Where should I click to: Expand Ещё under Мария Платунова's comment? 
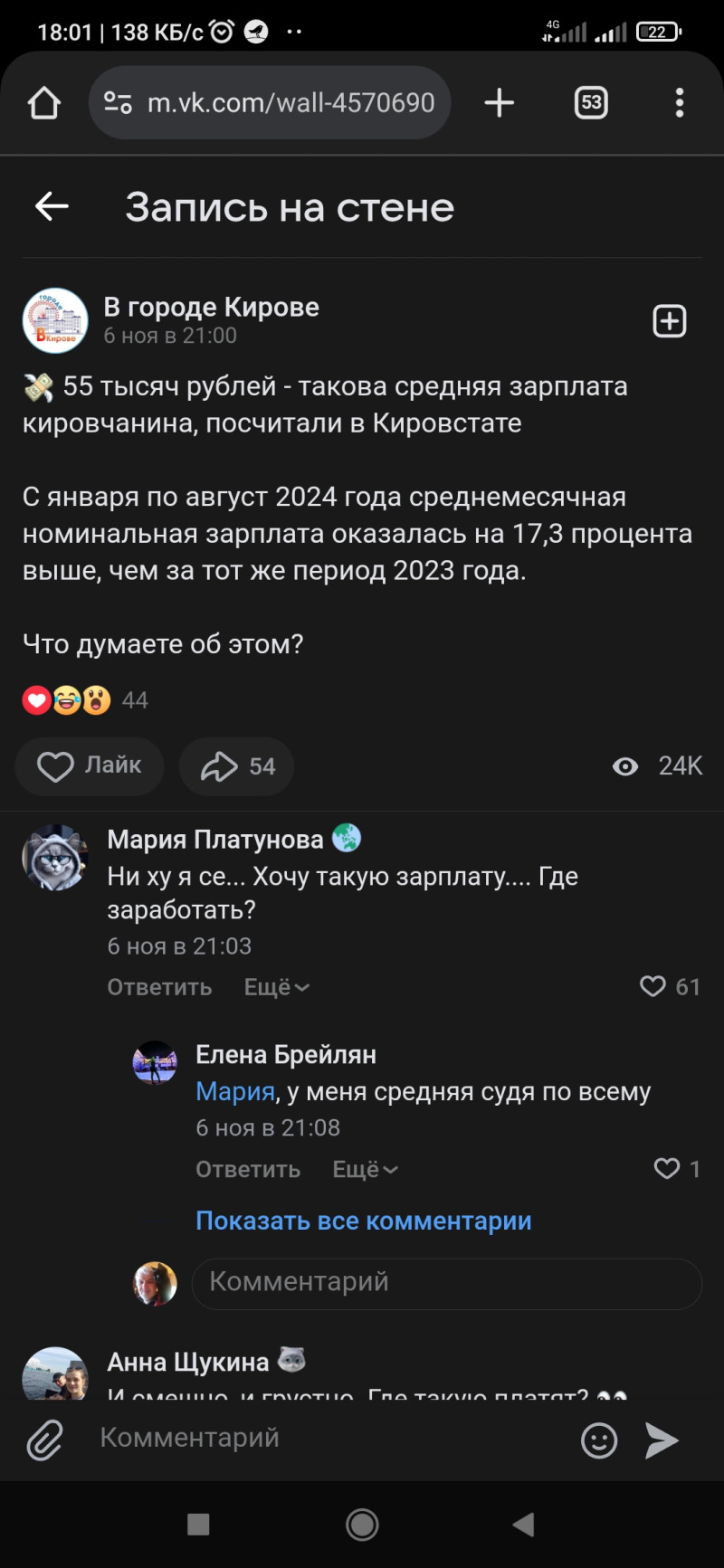coord(276,987)
